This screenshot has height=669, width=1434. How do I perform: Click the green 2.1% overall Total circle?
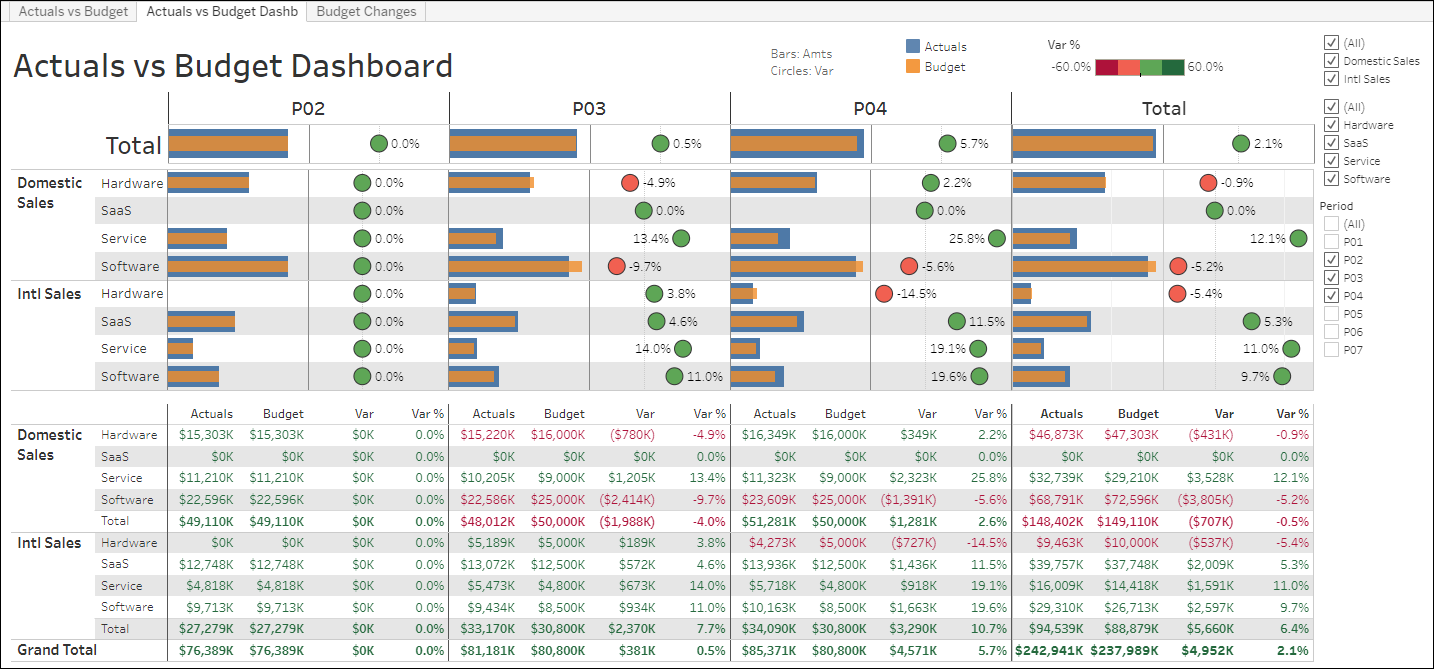click(x=1241, y=144)
